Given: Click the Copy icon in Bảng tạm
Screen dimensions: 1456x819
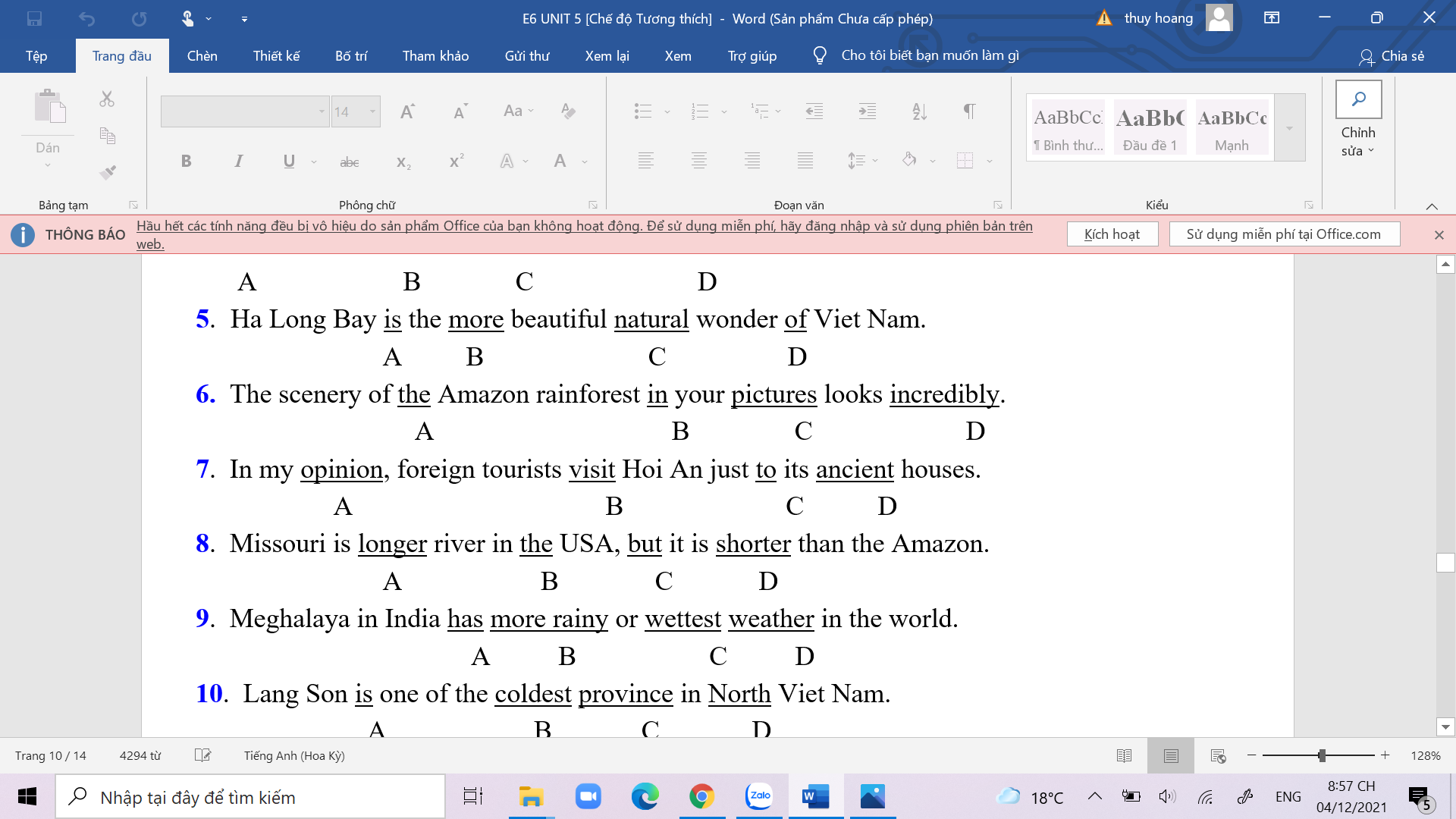Looking at the screenshot, I should click(x=107, y=136).
